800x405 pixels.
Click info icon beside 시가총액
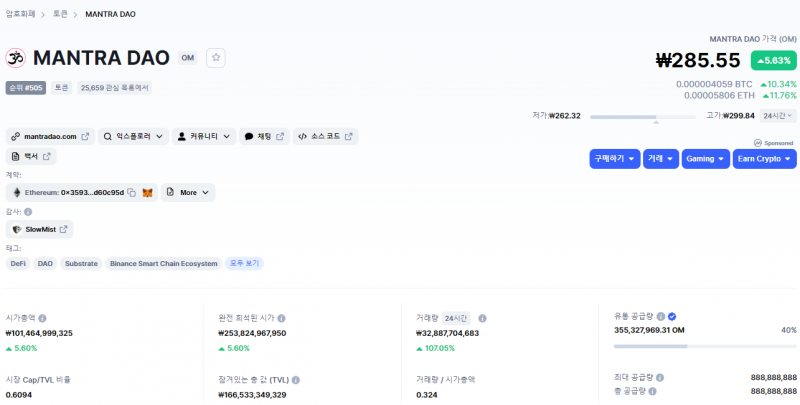(x=42, y=318)
